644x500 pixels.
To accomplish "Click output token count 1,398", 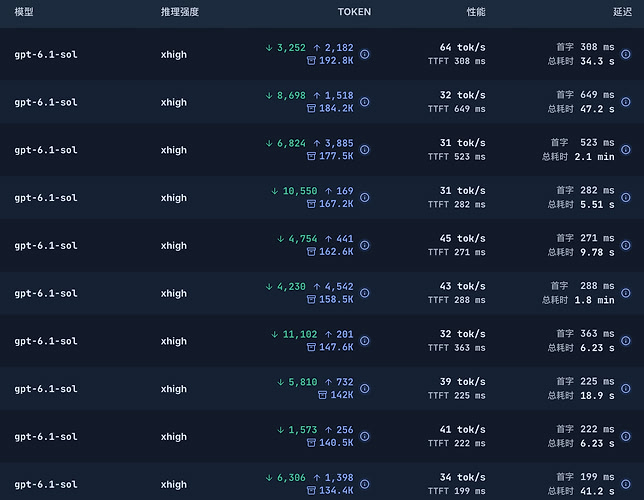I will pos(339,477).
